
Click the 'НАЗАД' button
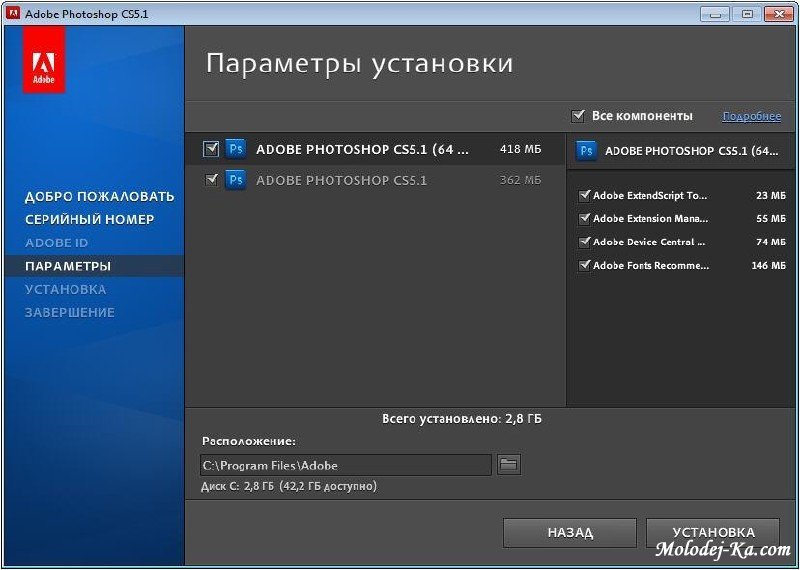pyautogui.click(x=570, y=533)
